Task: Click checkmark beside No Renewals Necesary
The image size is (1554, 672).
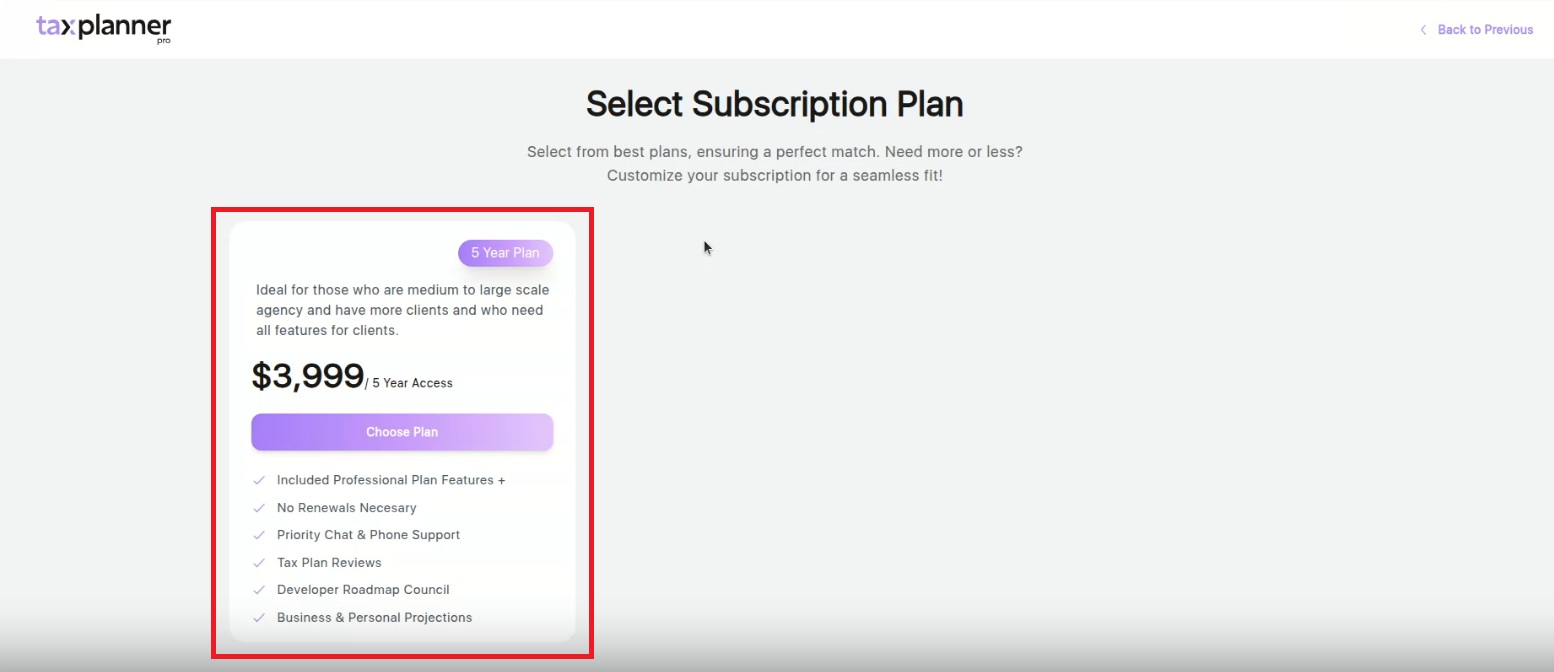Action: pyautogui.click(x=259, y=508)
